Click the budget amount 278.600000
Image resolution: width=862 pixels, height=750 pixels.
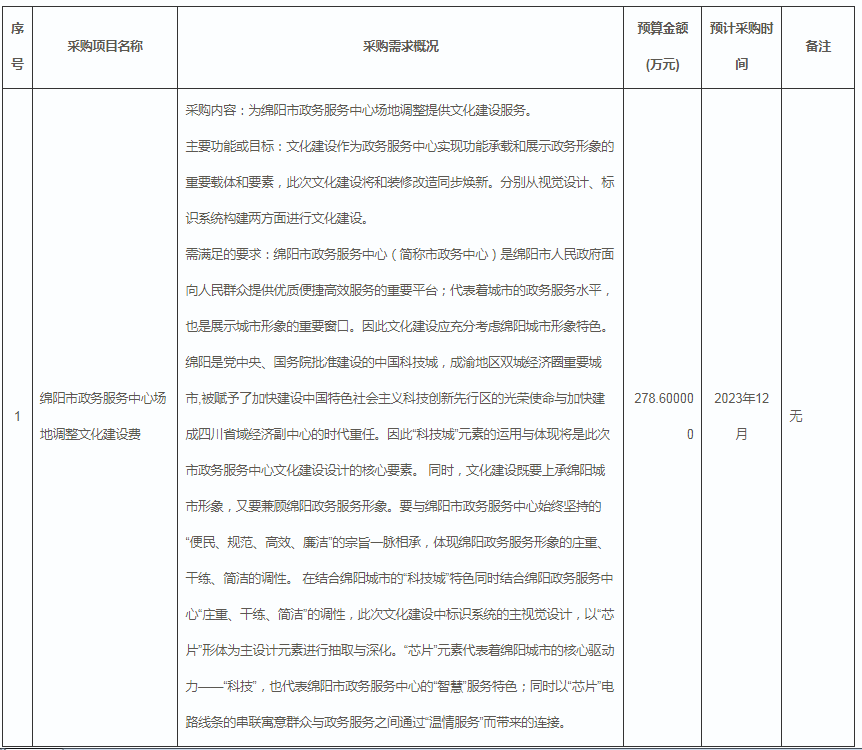pyautogui.click(x=662, y=416)
